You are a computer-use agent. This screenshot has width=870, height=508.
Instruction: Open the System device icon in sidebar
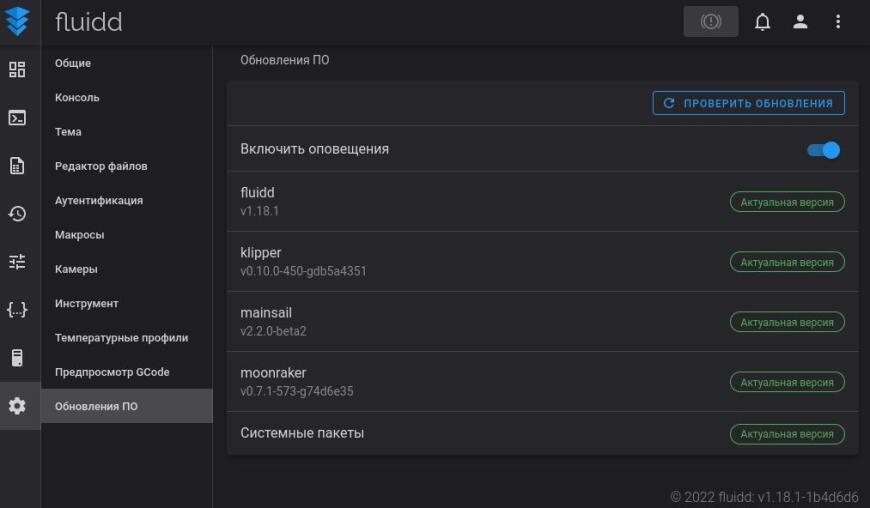click(x=17, y=358)
